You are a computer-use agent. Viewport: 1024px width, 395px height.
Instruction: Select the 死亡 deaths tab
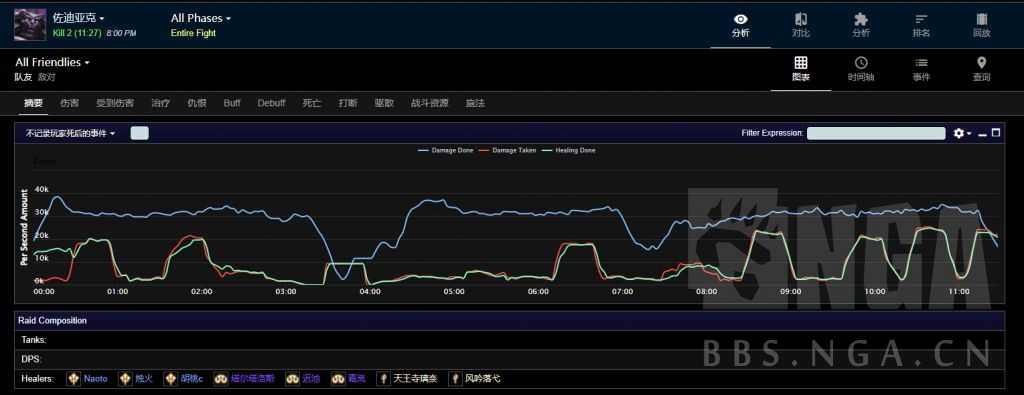coord(312,103)
